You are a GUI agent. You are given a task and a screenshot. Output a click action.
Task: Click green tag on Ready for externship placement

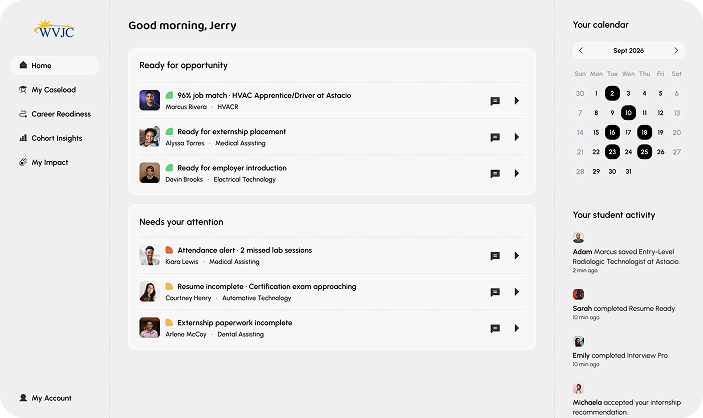click(169, 131)
